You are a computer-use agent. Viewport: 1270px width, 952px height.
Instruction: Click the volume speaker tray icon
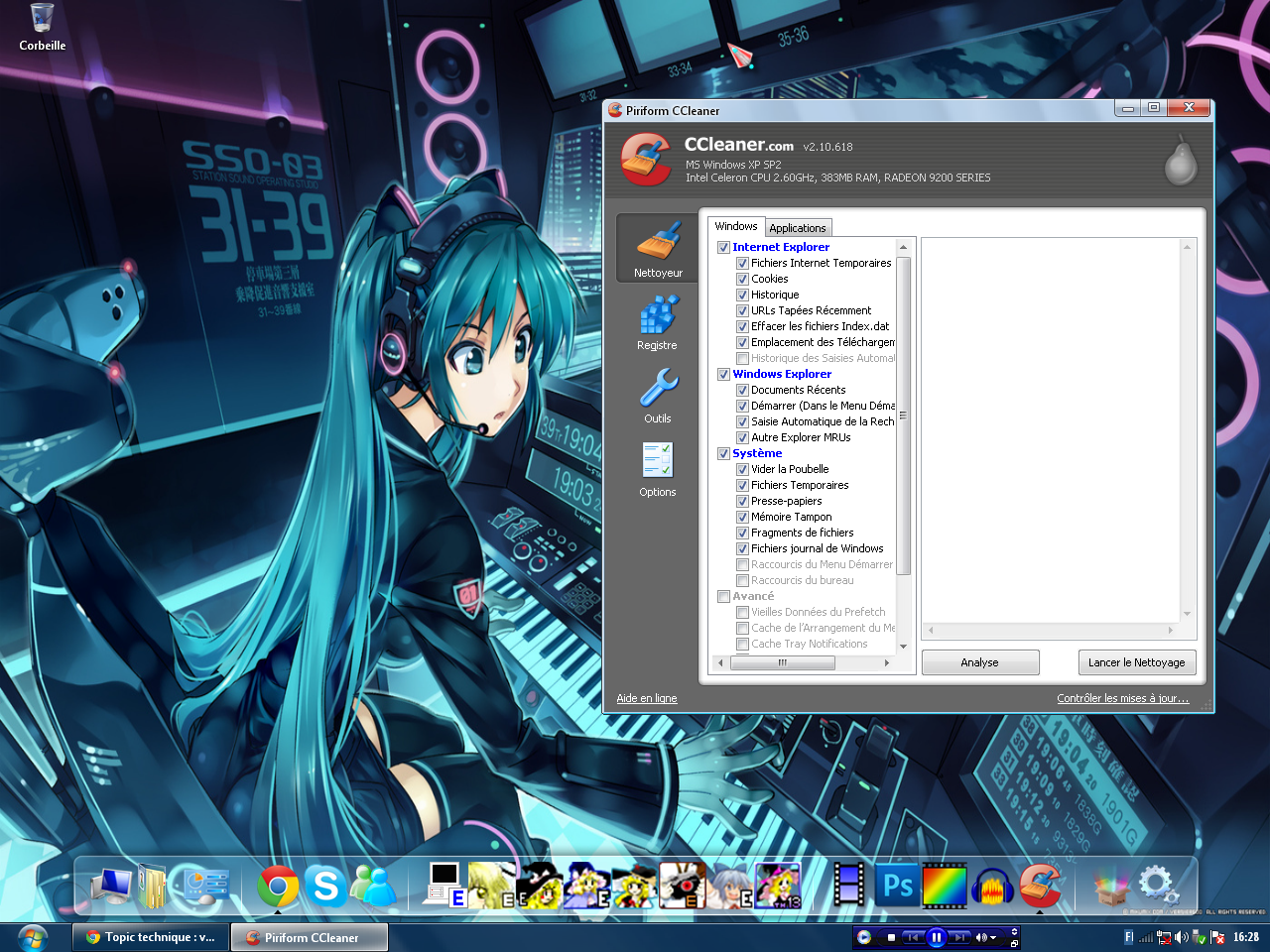pyautogui.click(x=1181, y=937)
